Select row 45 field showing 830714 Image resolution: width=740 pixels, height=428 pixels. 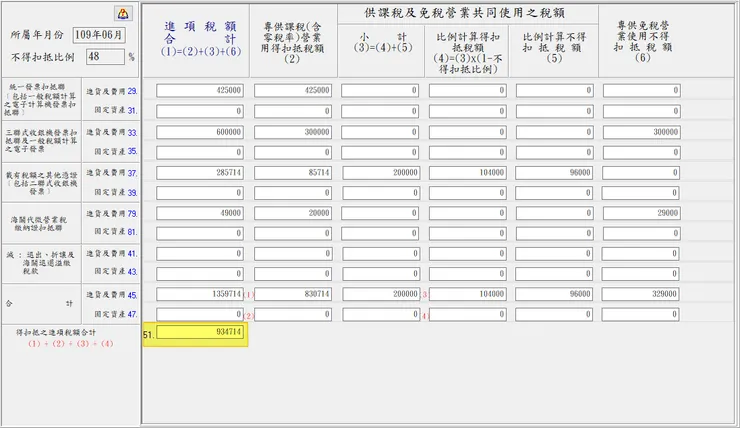pyautogui.click(x=293, y=294)
